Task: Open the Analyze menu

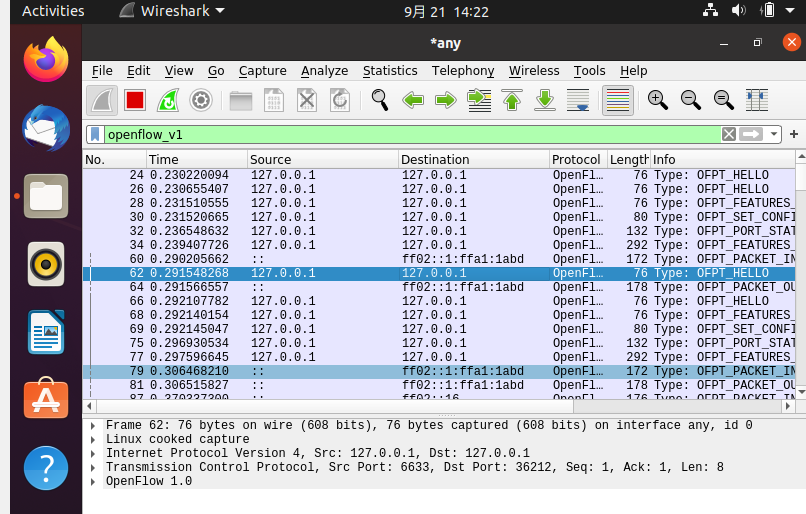Action: click(x=324, y=71)
